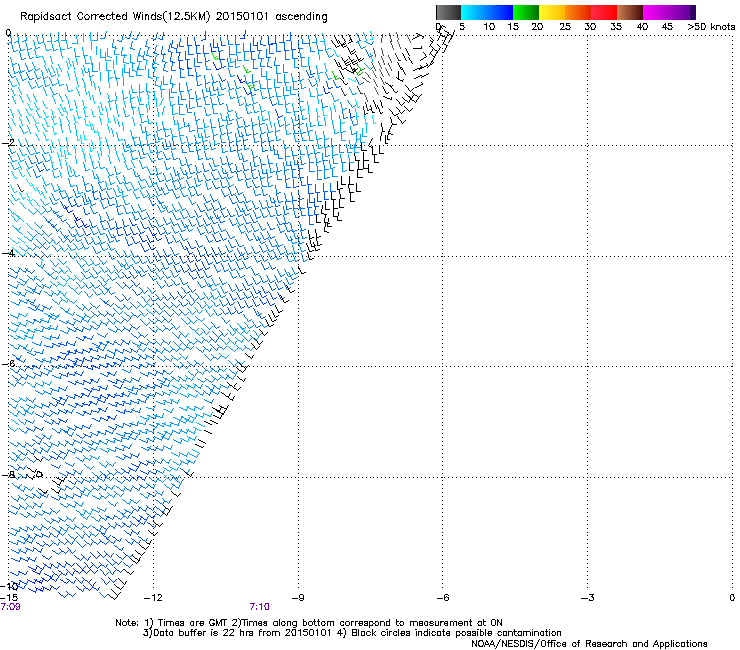The height and width of the screenshot is (650, 740).
Task: Click the 'NOAA/NESDIS/Office of Research and Applications' credit
Action: pos(589,644)
